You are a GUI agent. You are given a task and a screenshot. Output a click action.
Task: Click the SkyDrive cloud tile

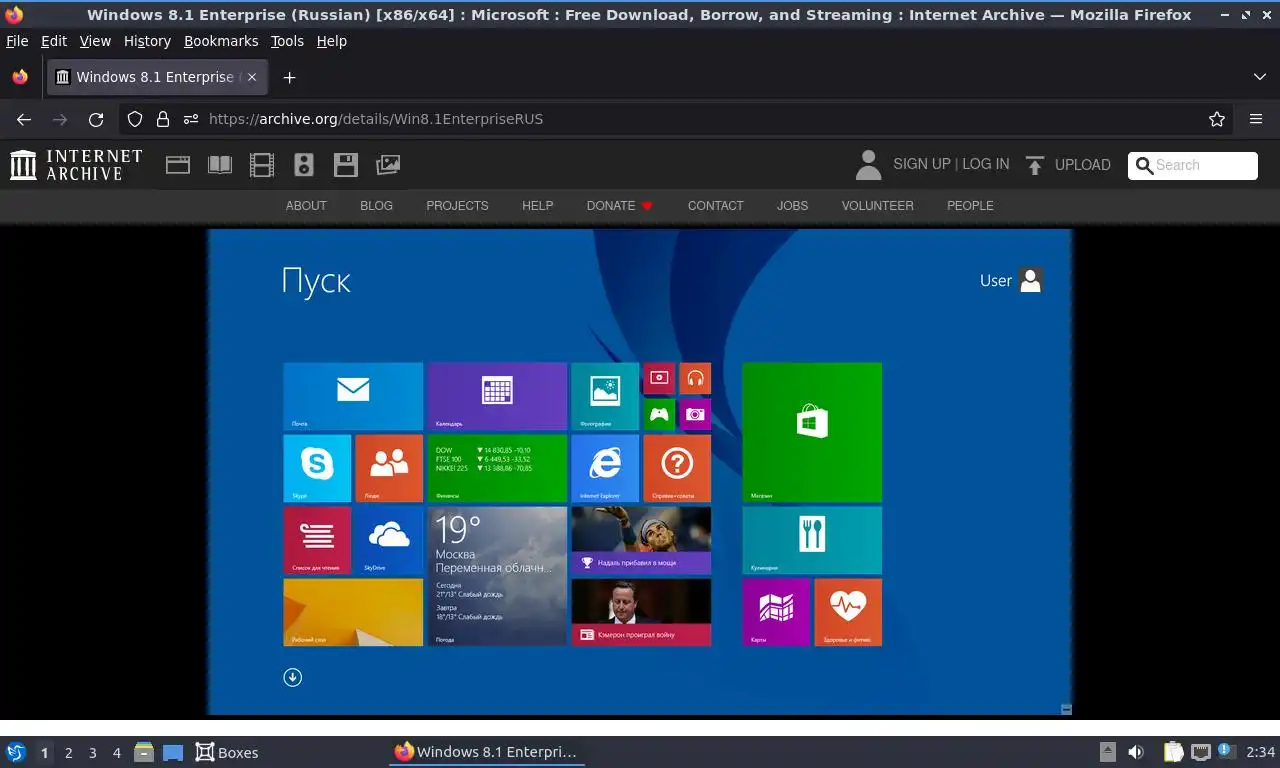(389, 540)
